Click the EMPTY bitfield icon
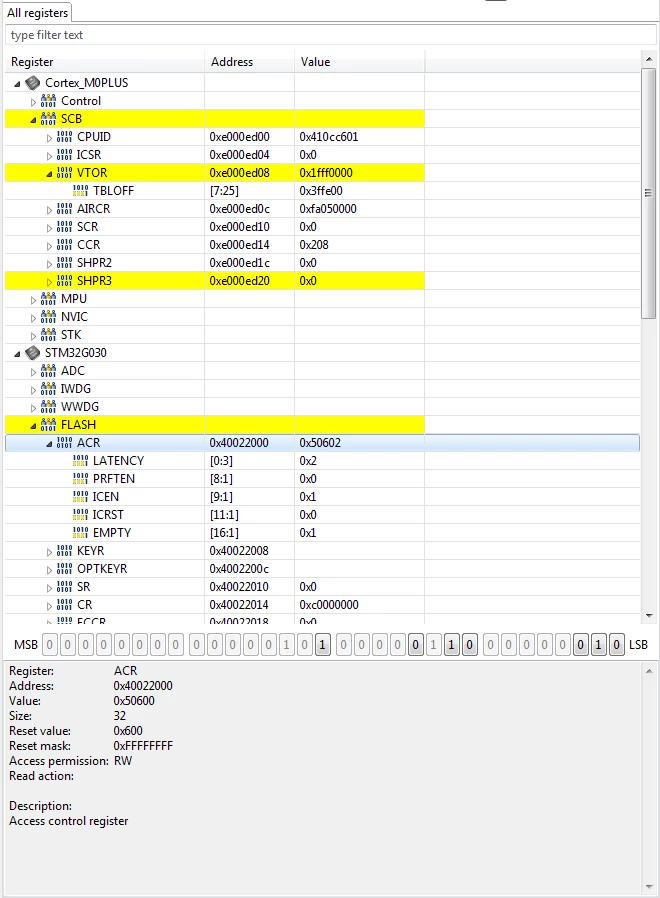Screen dimensions: 660x898 click(81, 533)
